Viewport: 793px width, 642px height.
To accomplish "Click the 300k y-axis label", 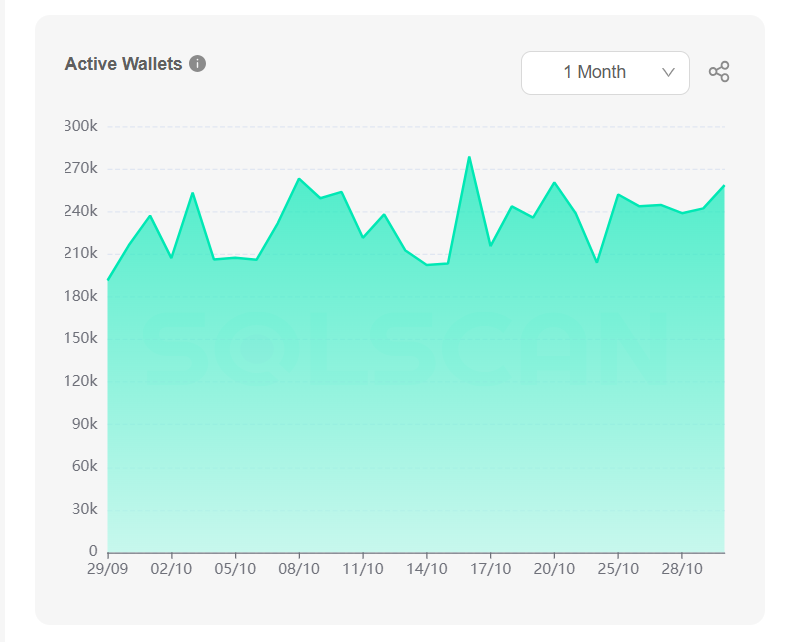I will tap(80, 126).
